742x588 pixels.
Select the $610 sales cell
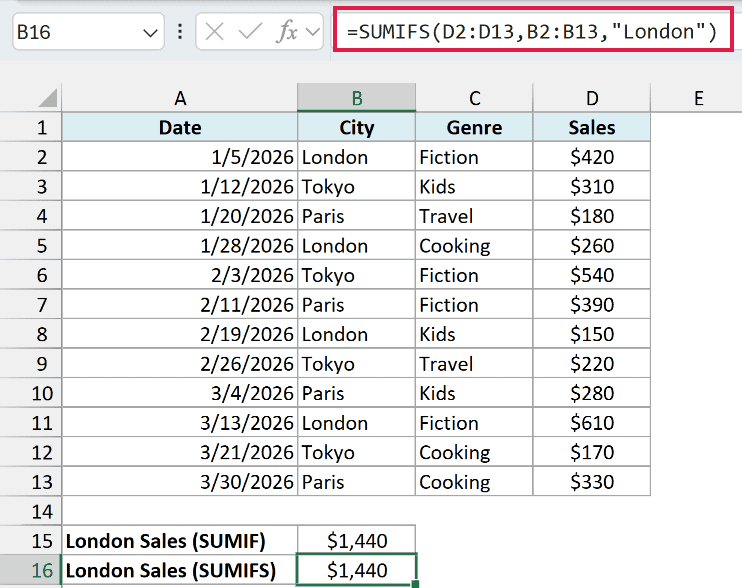coord(592,422)
